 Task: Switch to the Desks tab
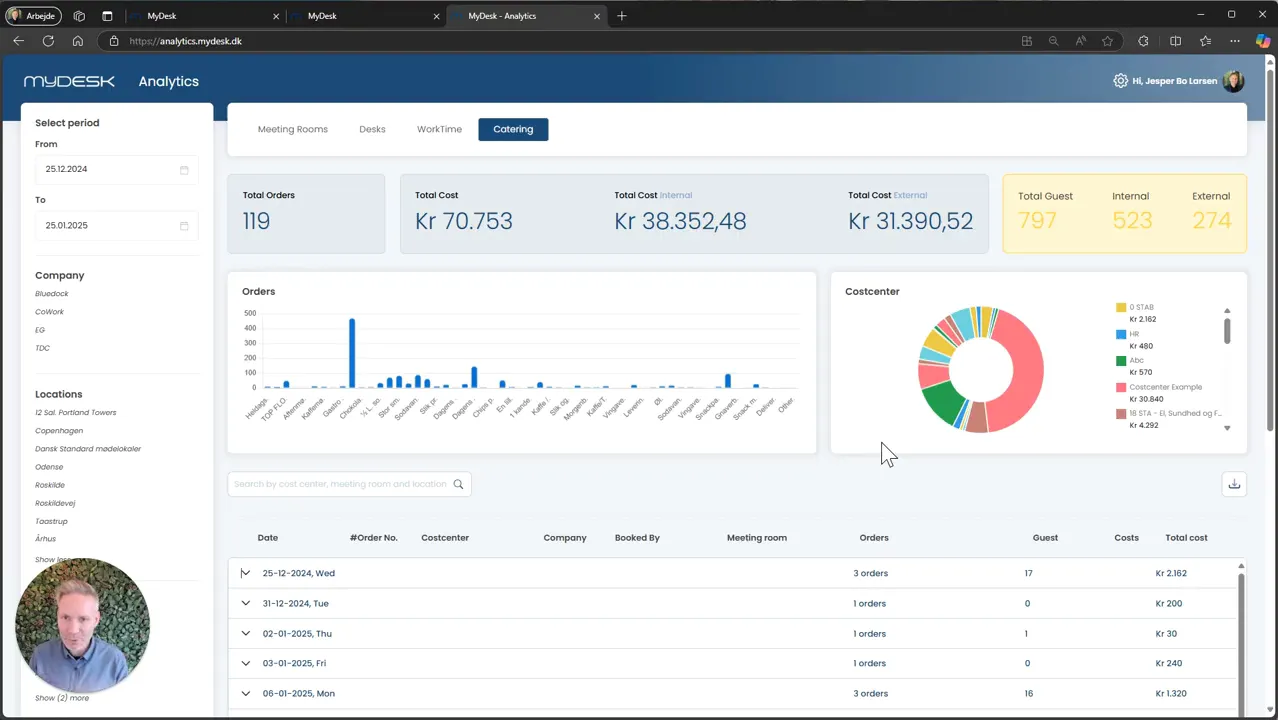pos(372,129)
